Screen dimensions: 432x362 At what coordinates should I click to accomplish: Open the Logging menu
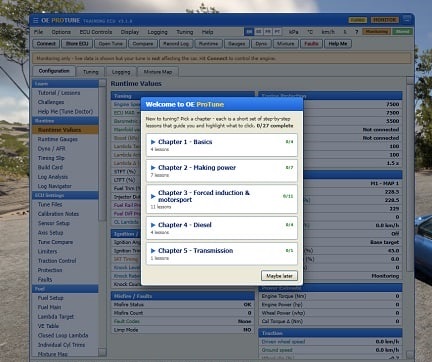point(157,32)
